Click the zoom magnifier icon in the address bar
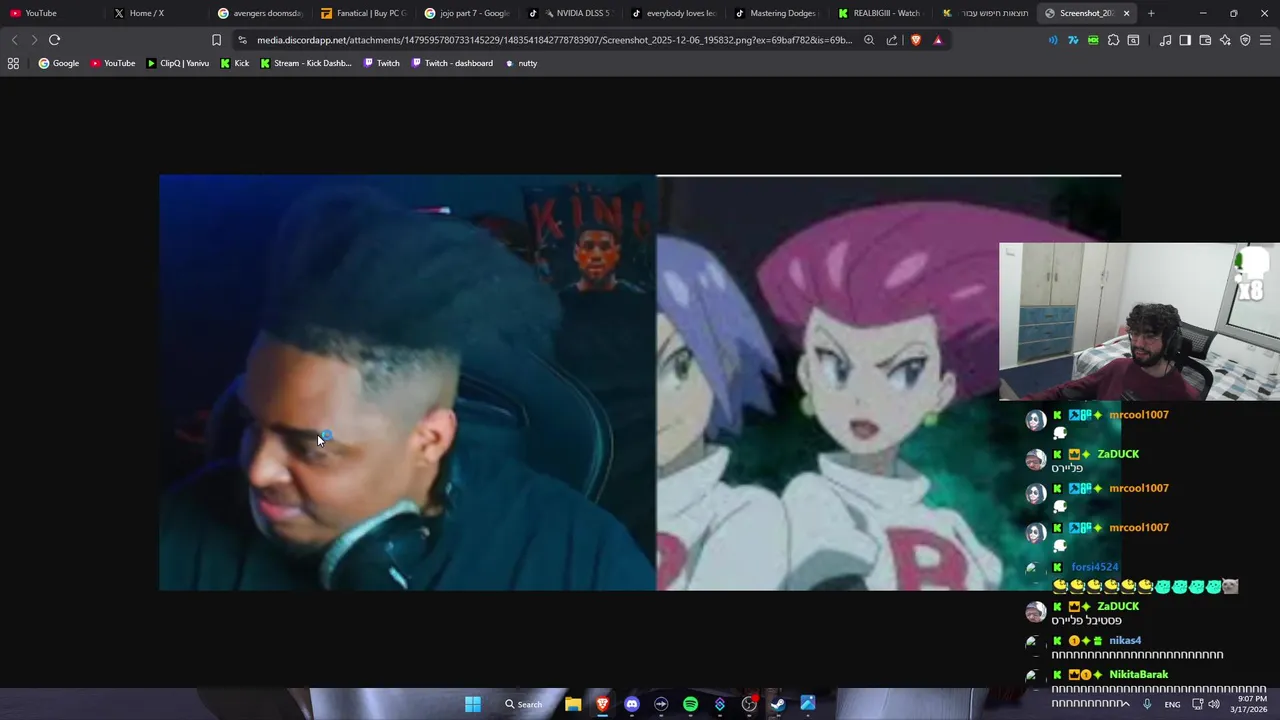 869,40
